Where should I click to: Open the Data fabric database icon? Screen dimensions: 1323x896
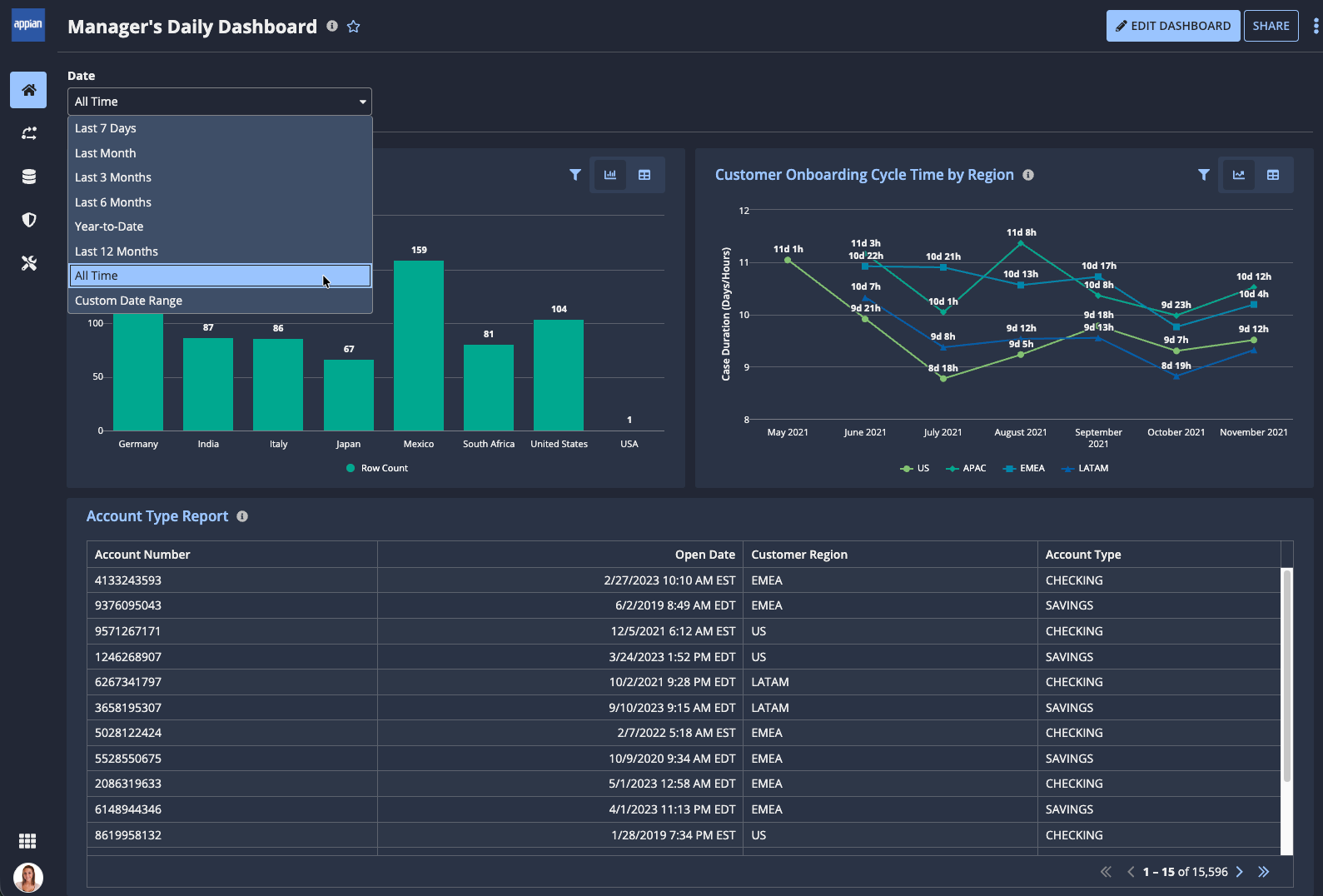(x=28, y=177)
